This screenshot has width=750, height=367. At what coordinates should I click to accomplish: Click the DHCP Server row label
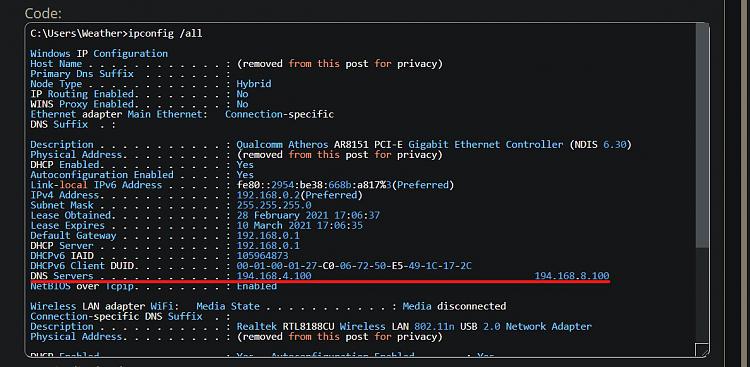(x=62, y=245)
